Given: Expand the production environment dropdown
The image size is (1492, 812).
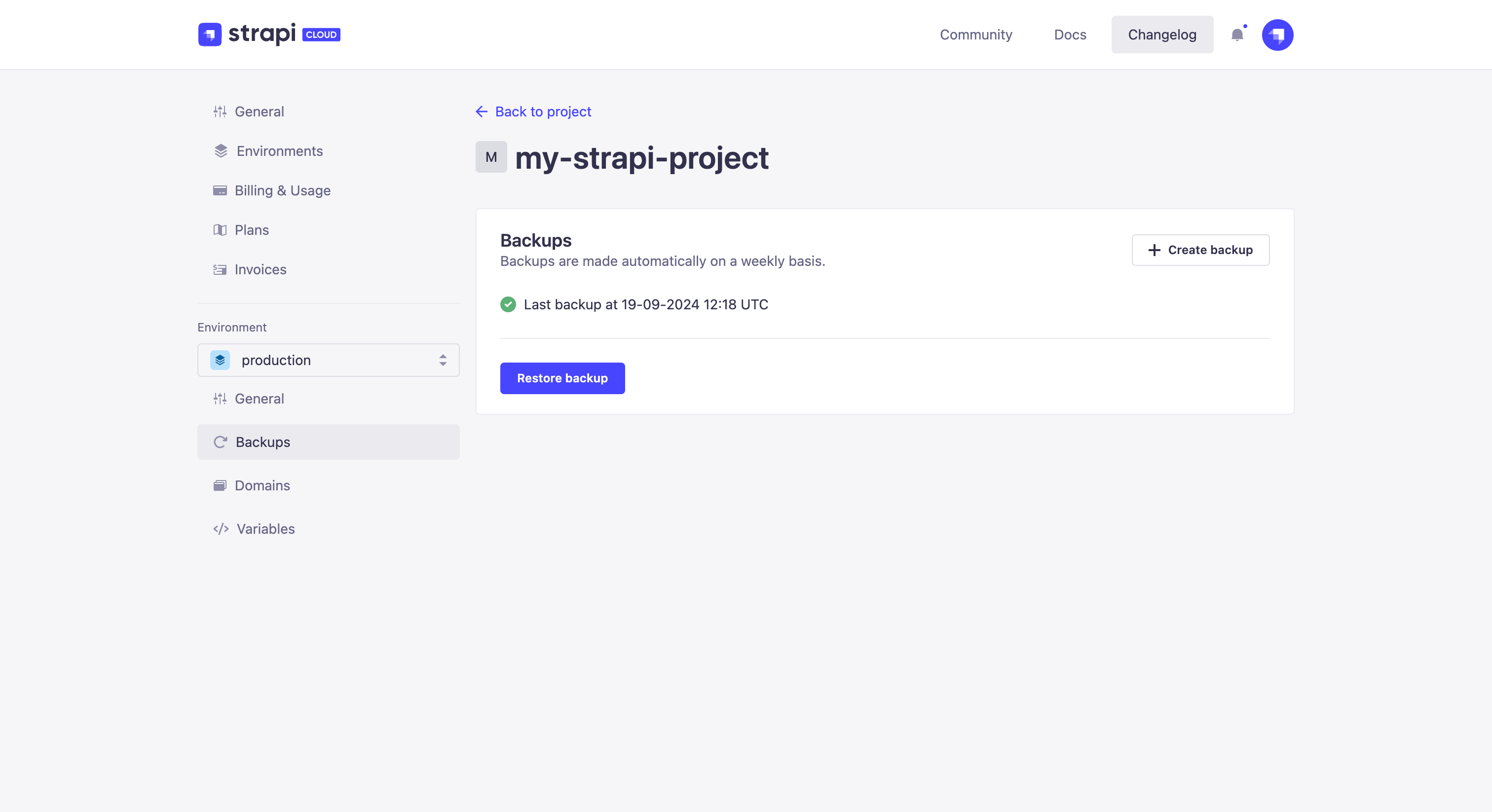Looking at the screenshot, I should [x=328, y=360].
